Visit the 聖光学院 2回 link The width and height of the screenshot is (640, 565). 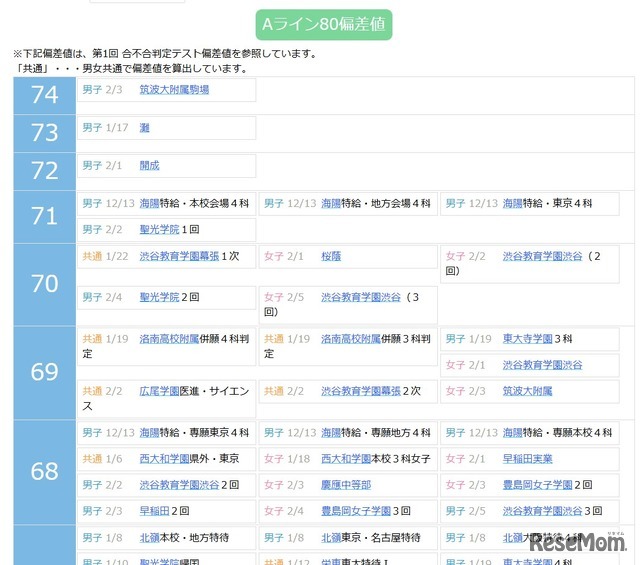pyautogui.click(x=159, y=297)
